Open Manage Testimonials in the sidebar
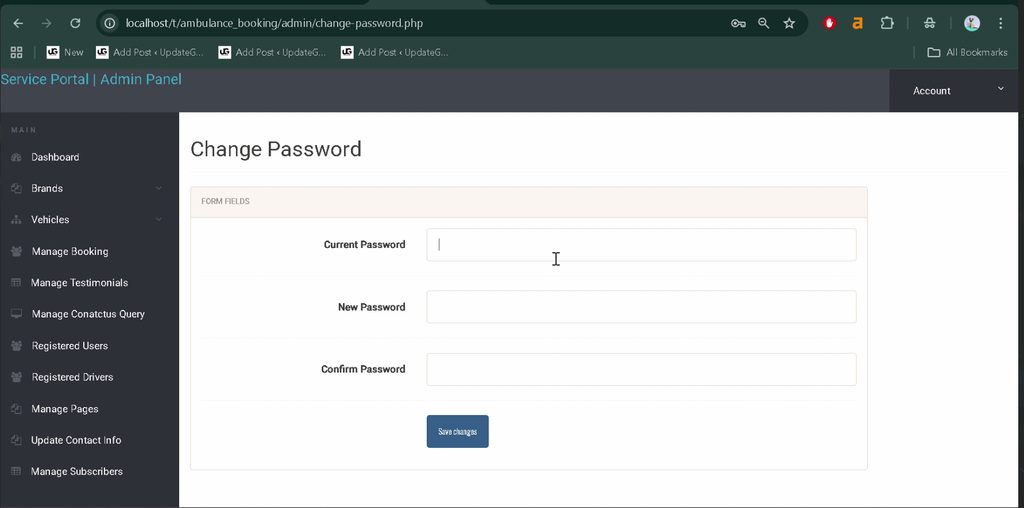1024x508 pixels. (x=79, y=283)
